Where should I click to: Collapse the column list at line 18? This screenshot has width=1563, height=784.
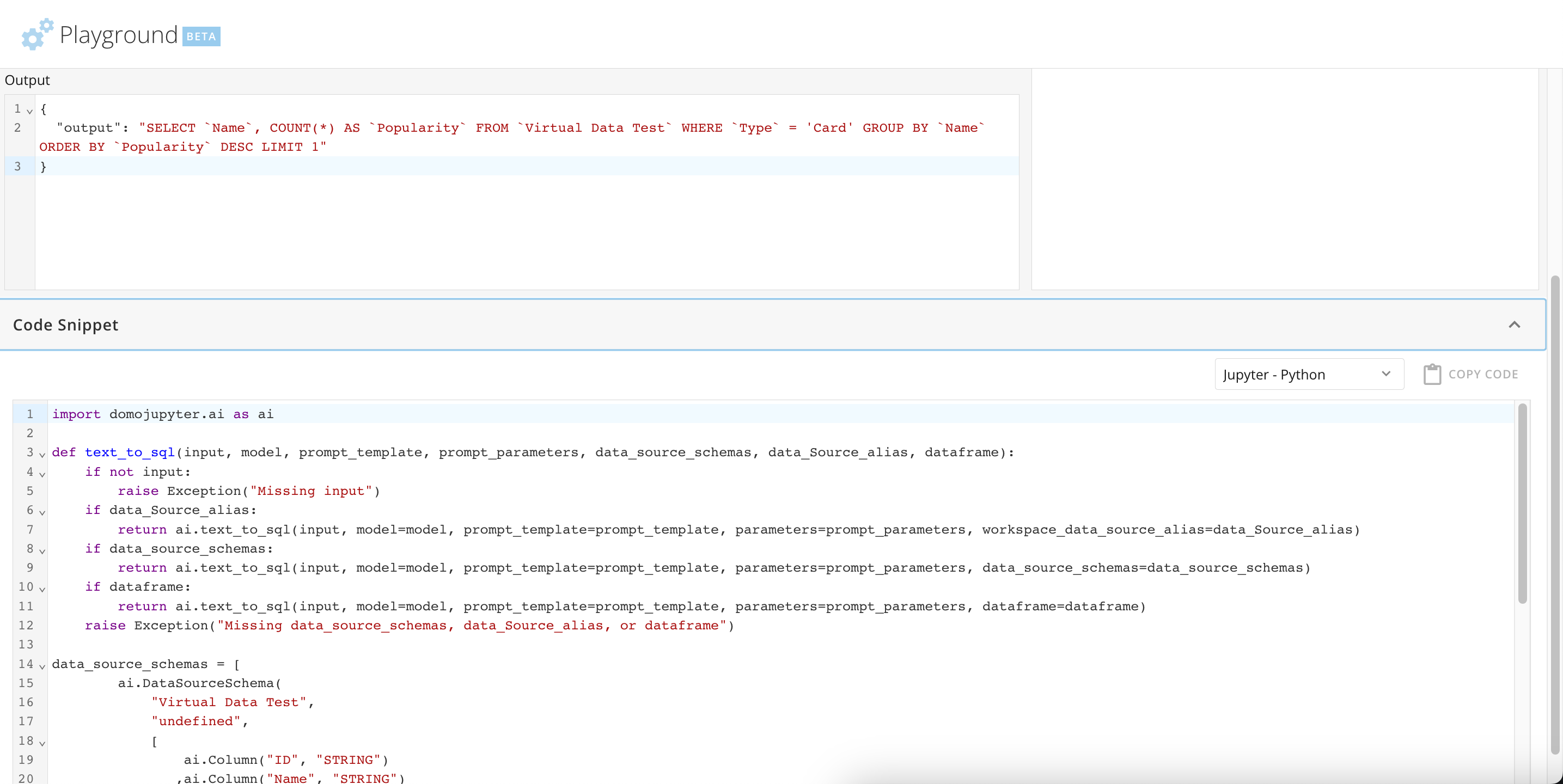(41, 743)
